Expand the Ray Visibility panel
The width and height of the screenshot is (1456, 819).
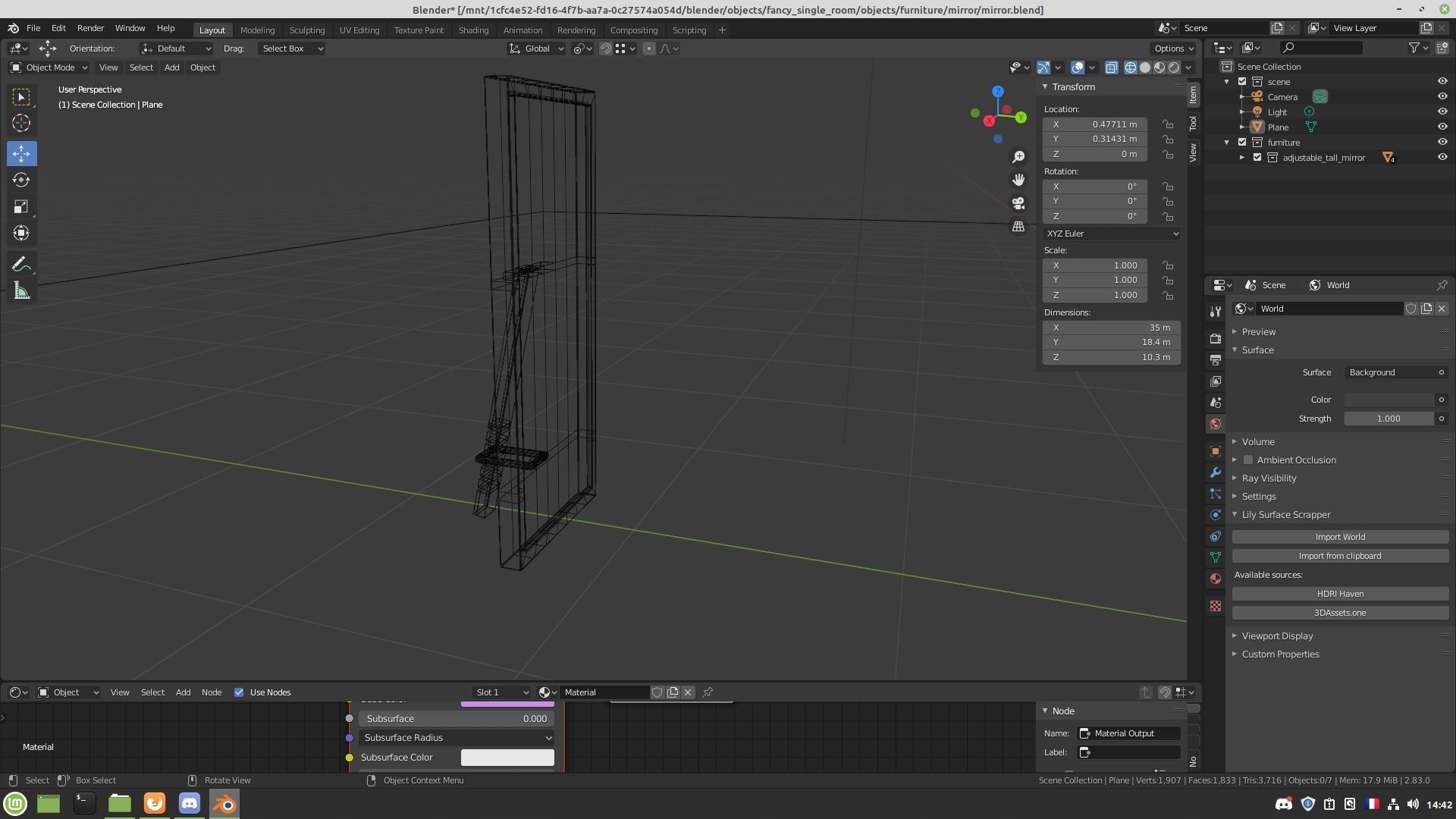point(1269,479)
